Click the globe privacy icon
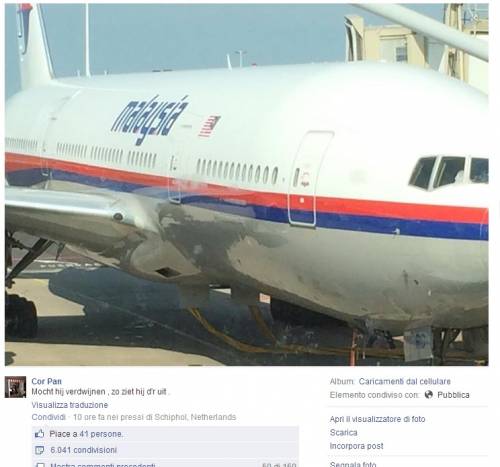 [429, 395]
